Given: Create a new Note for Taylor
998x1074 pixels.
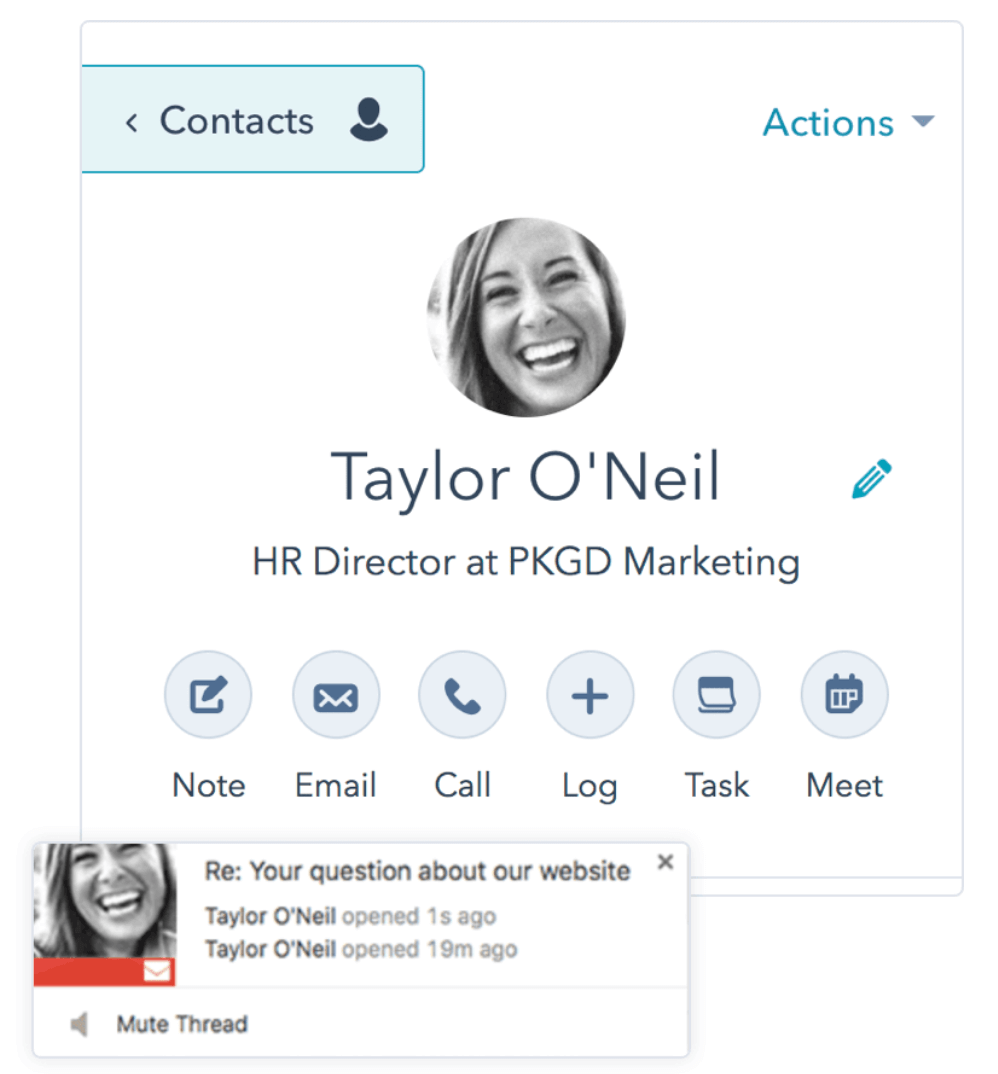Looking at the screenshot, I should pyautogui.click(x=207, y=694).
